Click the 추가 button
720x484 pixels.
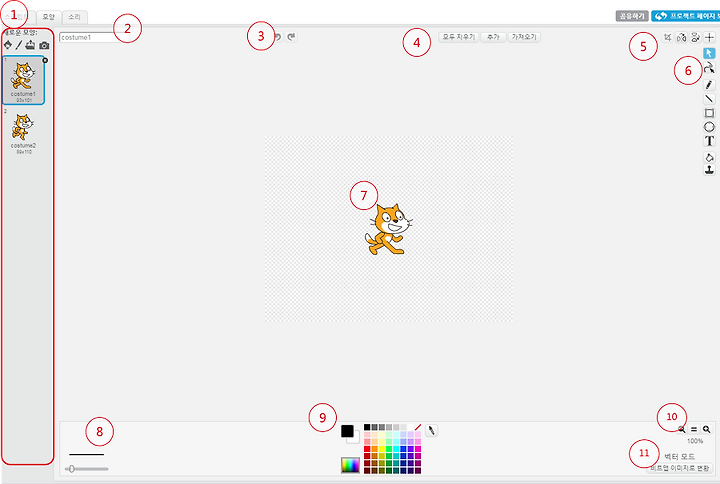pyautogui.click(x=493, y=37)
